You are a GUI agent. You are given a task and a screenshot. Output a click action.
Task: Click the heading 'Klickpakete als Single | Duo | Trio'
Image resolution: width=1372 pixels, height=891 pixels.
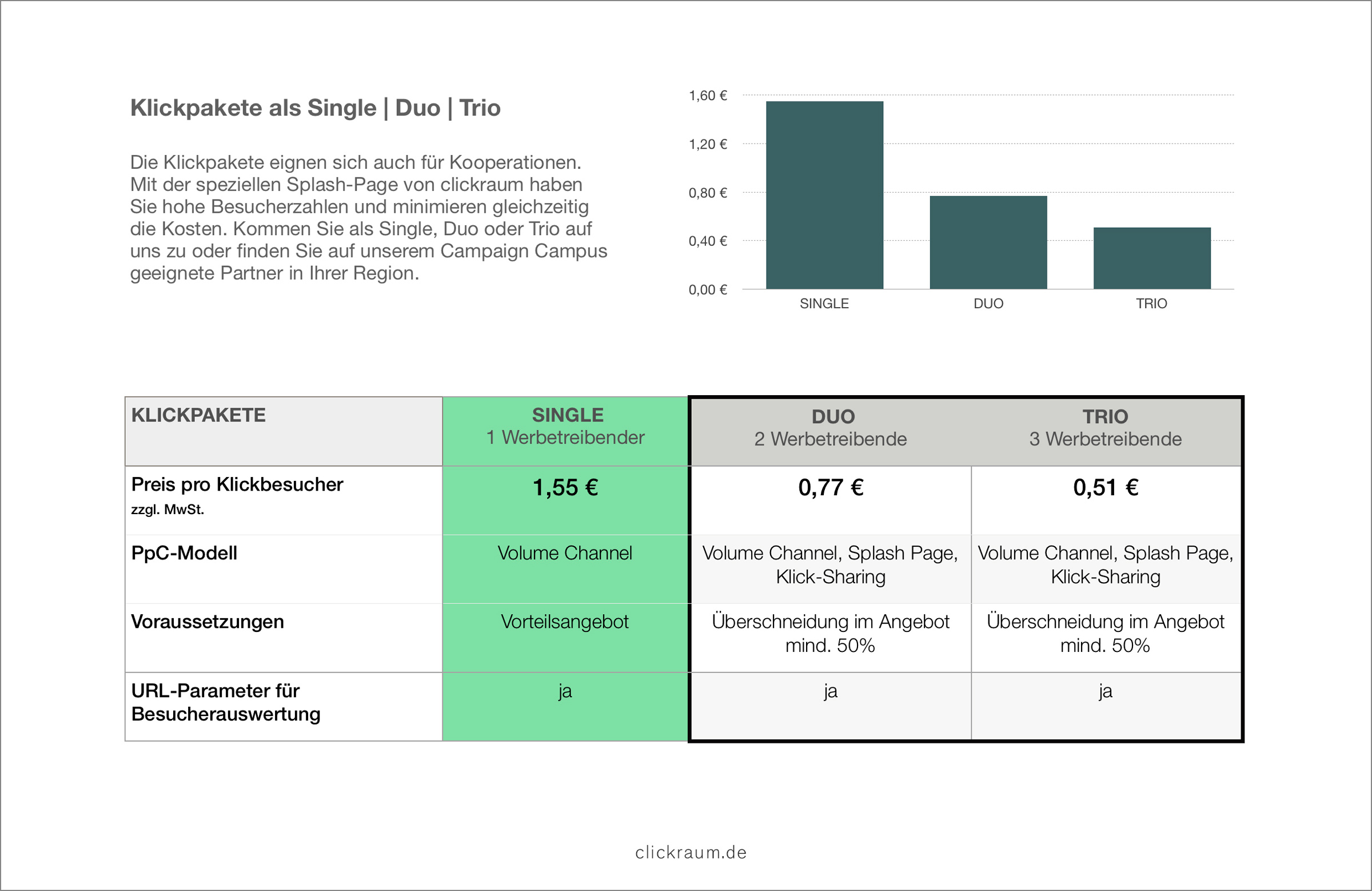pyautogui.click(x=316, y=108)
